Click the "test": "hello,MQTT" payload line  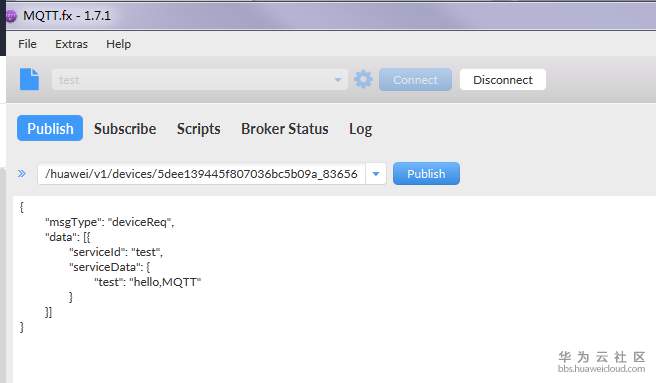[148, 282]
